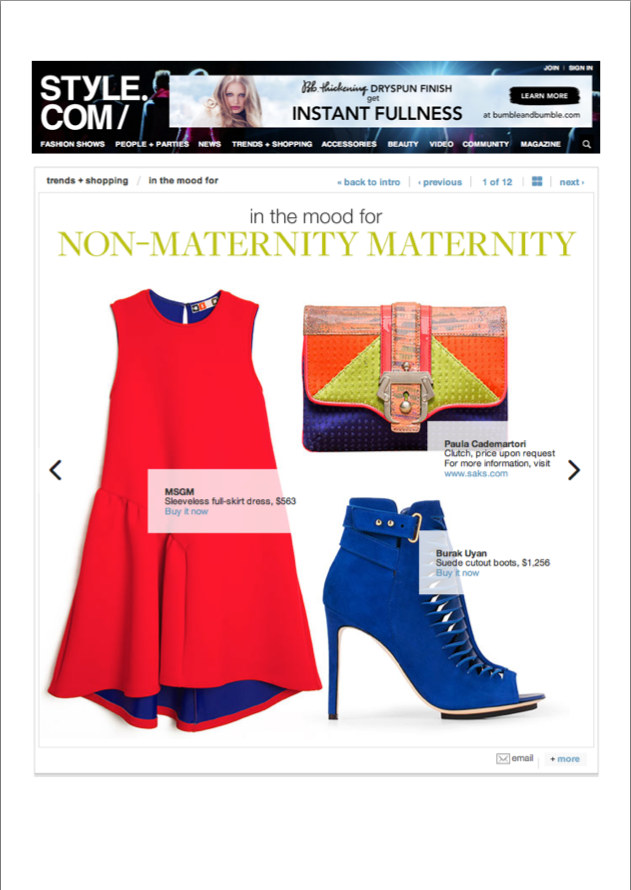Open the TRENDS + SHOPPING menu

(x=272, y=144)
